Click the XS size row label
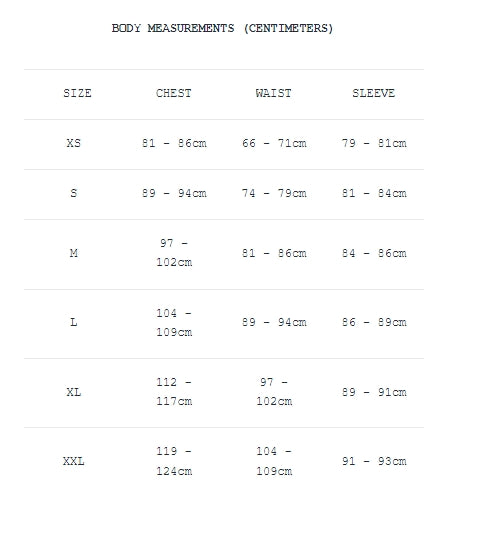This screenshot has width=489, height=541. [x=74, y=143]
